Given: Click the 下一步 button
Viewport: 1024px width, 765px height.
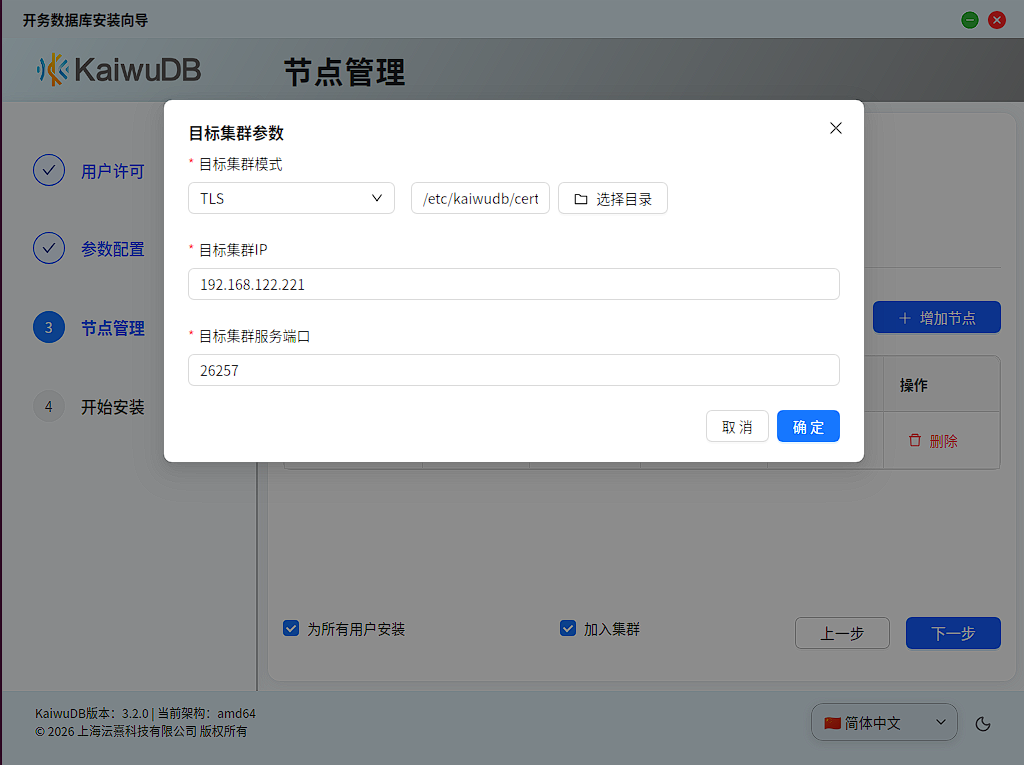Looking at the screenshot, I should click(x=953, y=633).
